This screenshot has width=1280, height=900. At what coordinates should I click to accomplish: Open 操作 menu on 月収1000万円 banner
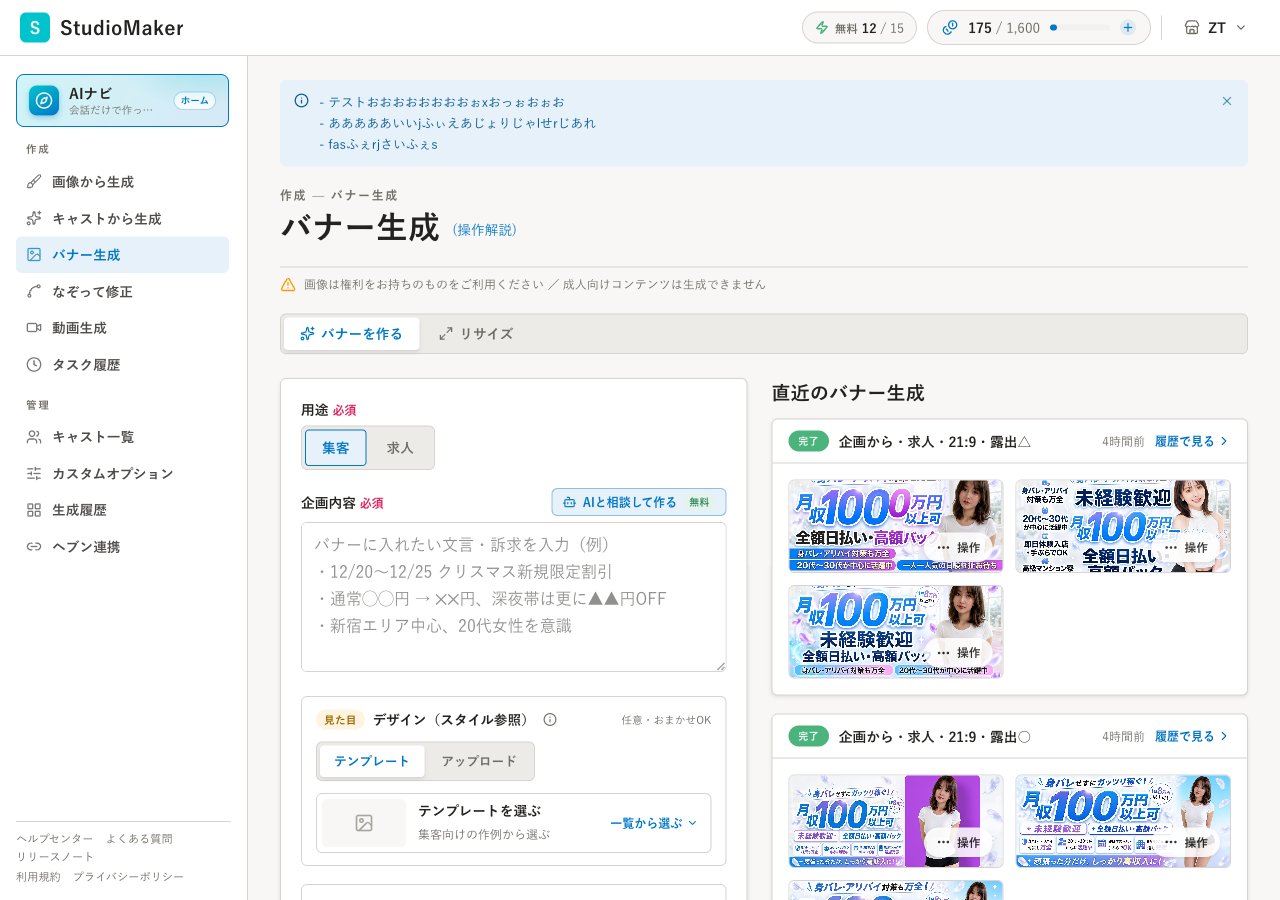pyautogui.click(x=959, y=547)
